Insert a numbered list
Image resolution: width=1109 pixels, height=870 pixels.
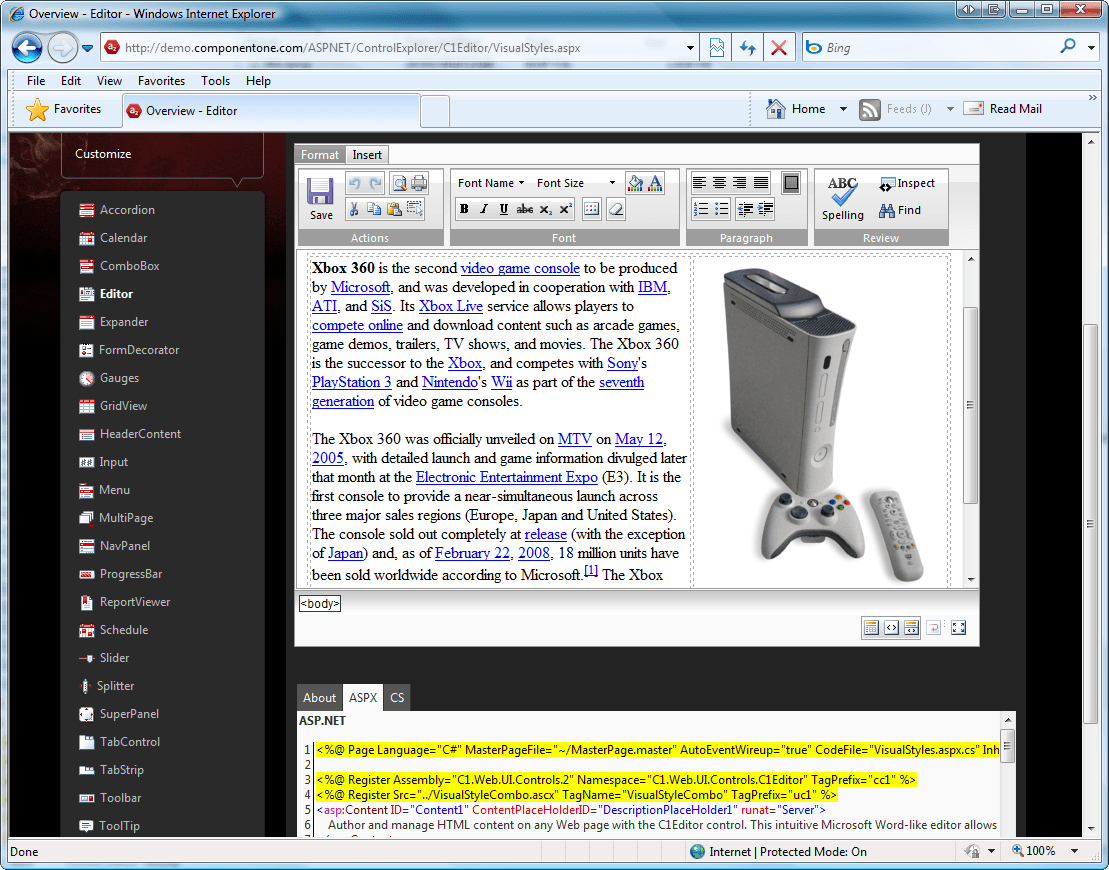coord(700,209)
